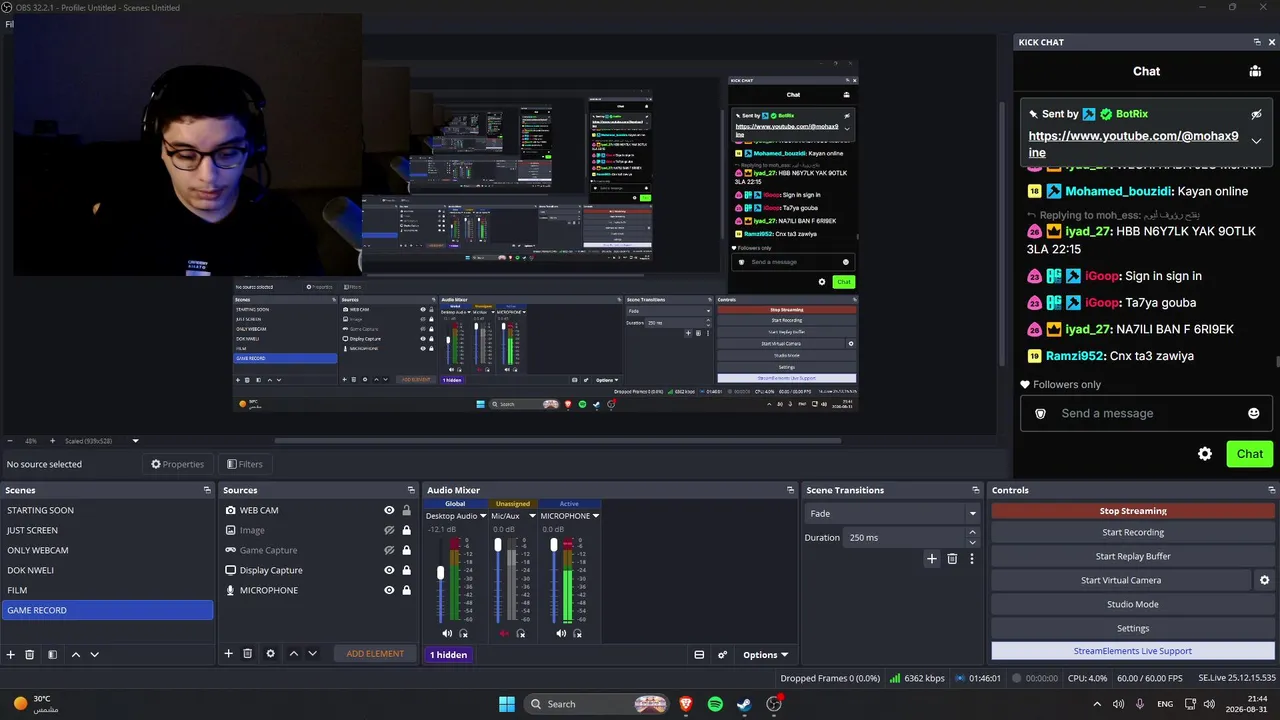Hide the WEB CAM source
Screen dimensions: 1280x720
(389, 510)
